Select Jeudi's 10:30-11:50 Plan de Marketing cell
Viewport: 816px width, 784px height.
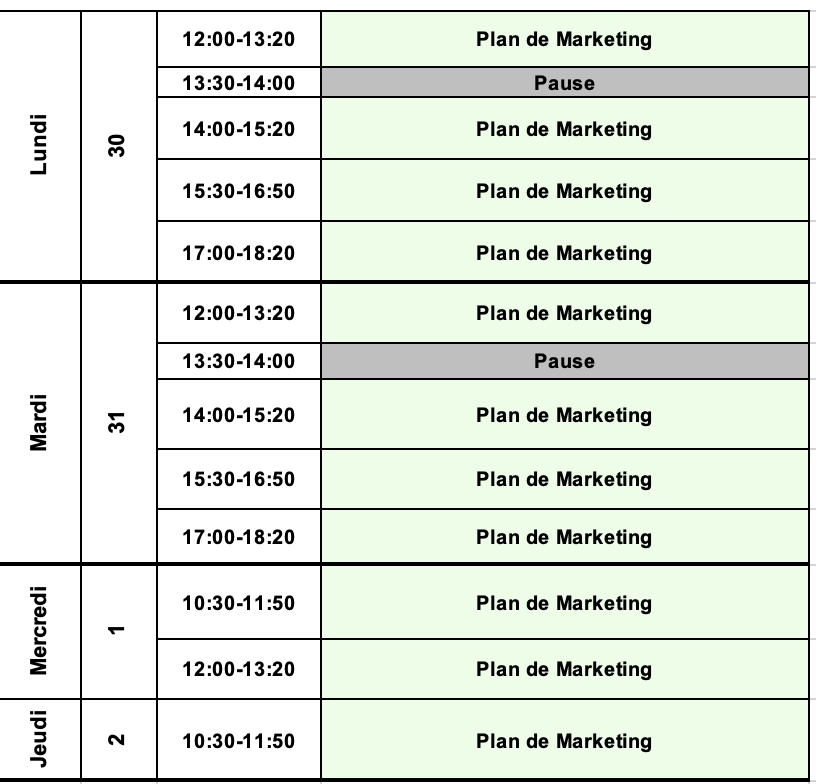point(565,739)
